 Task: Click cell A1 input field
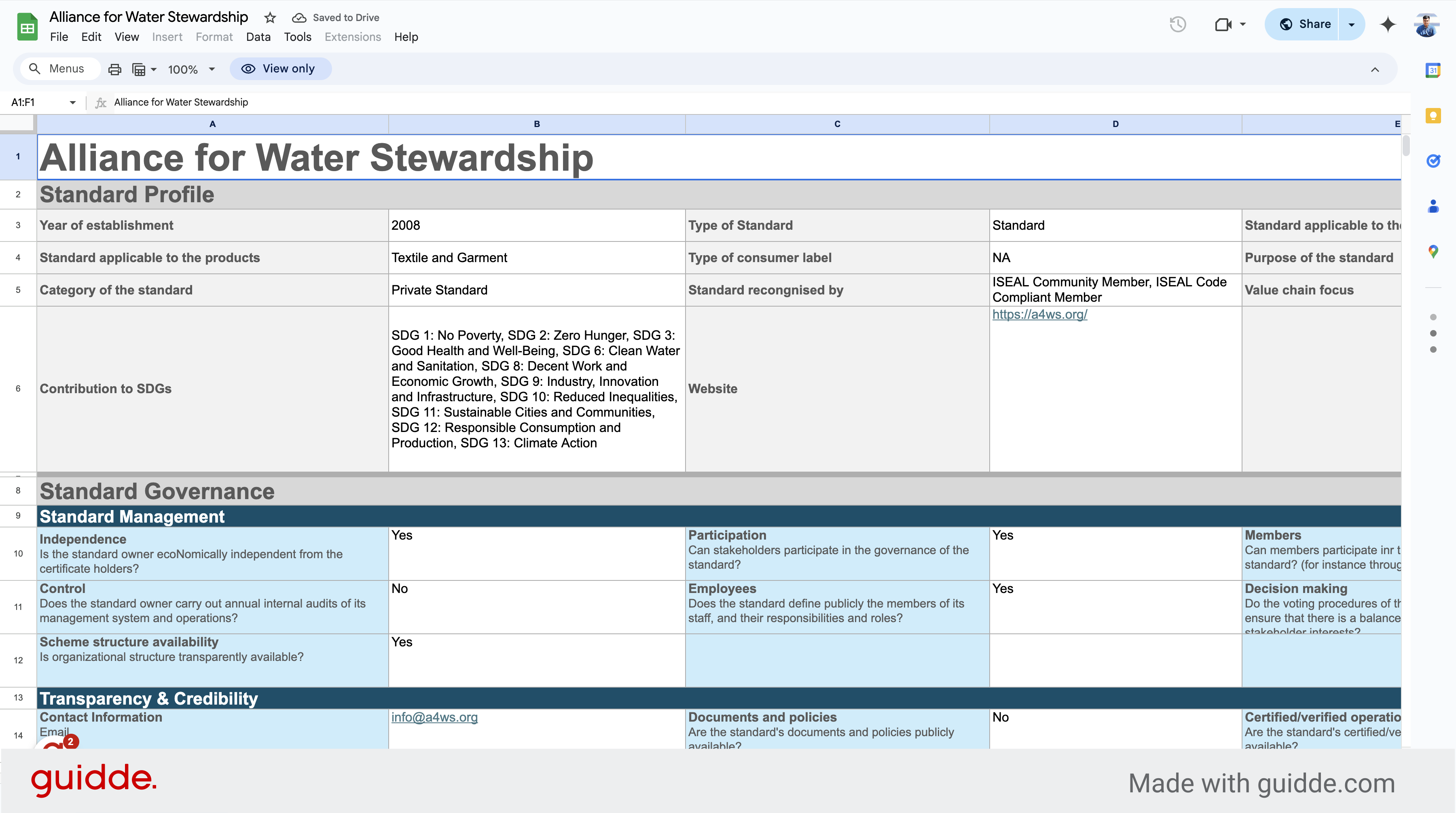pyautogui.click(x=213, y=157)
